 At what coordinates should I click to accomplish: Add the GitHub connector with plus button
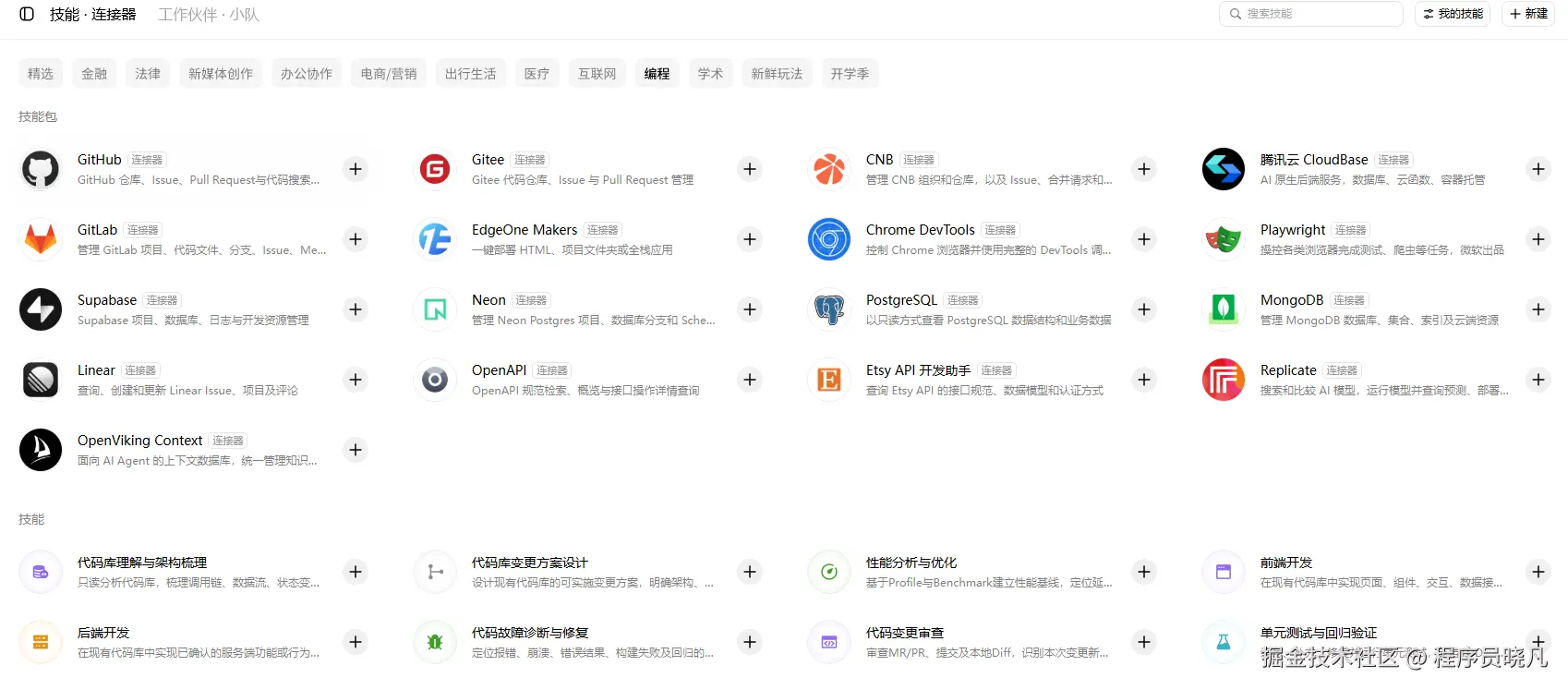pyautogui.click(x=356, y=169)
